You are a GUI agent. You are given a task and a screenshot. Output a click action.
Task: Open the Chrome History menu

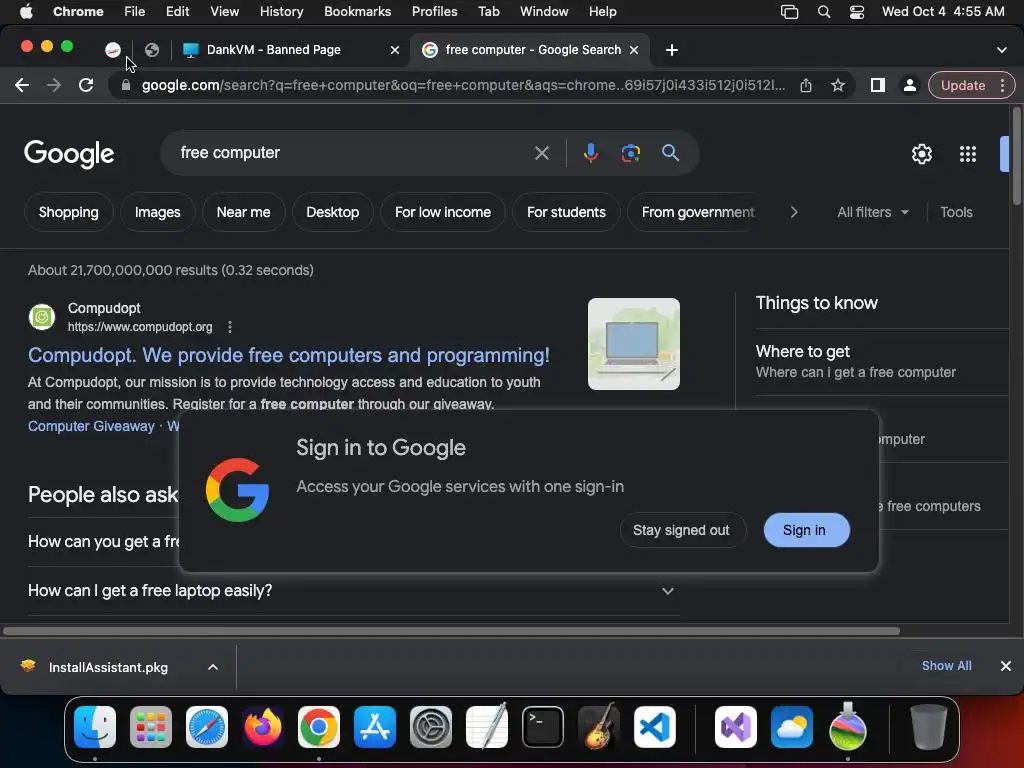click(281, 12)
